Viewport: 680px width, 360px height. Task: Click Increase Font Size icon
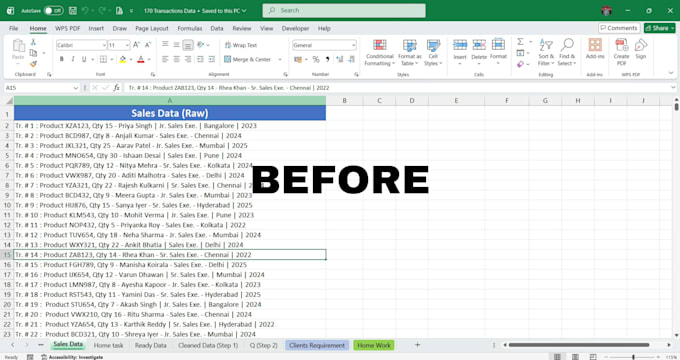pyautogui.click(x=136, y=45)
